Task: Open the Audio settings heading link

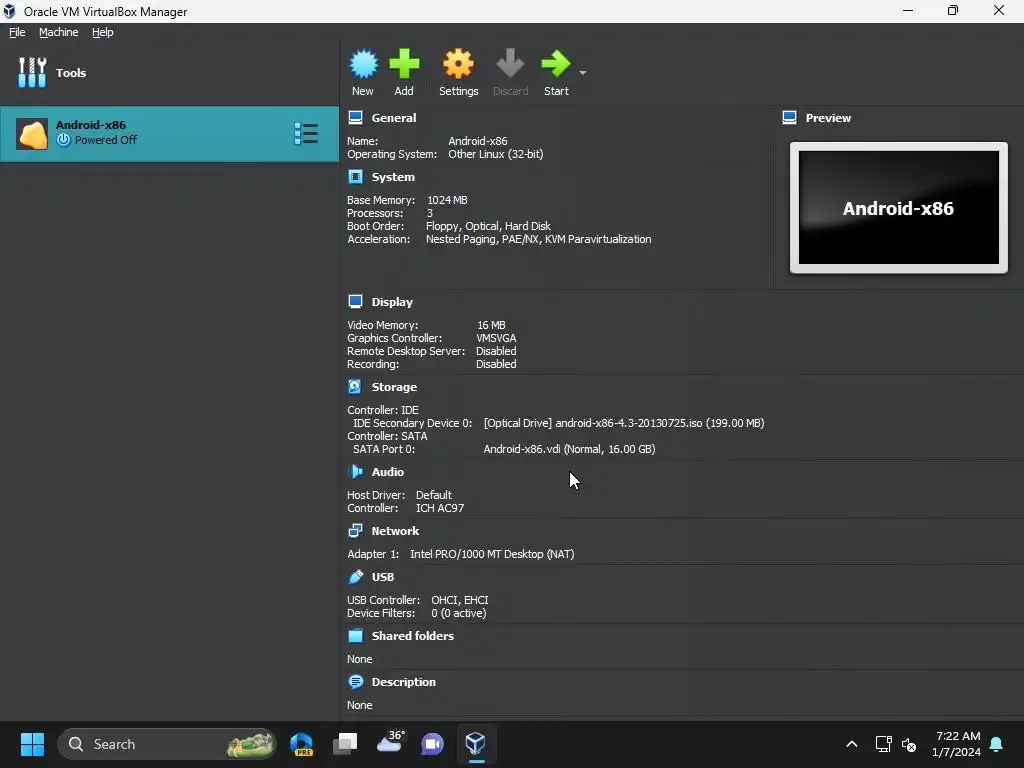Action: click(388, 472)
